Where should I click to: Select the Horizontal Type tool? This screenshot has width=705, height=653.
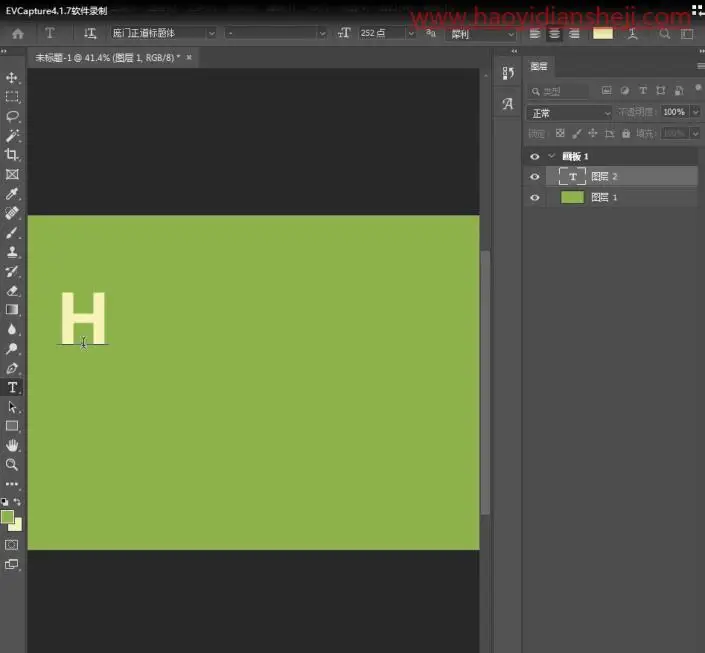pyautogui.click(x=12, y=387)
